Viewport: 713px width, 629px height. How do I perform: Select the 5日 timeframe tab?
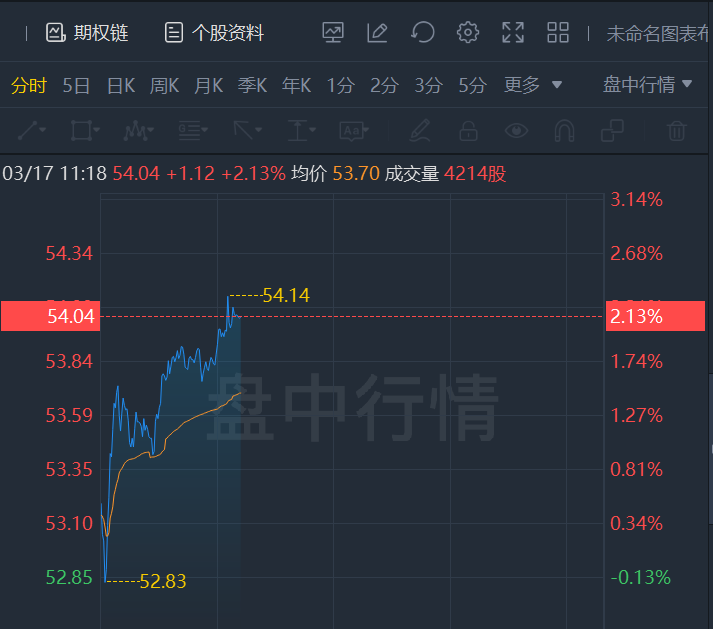click(x=76, y=85)
